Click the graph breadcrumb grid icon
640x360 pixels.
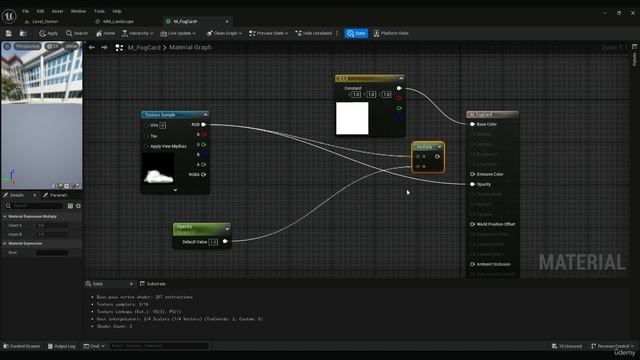(119, 48)
